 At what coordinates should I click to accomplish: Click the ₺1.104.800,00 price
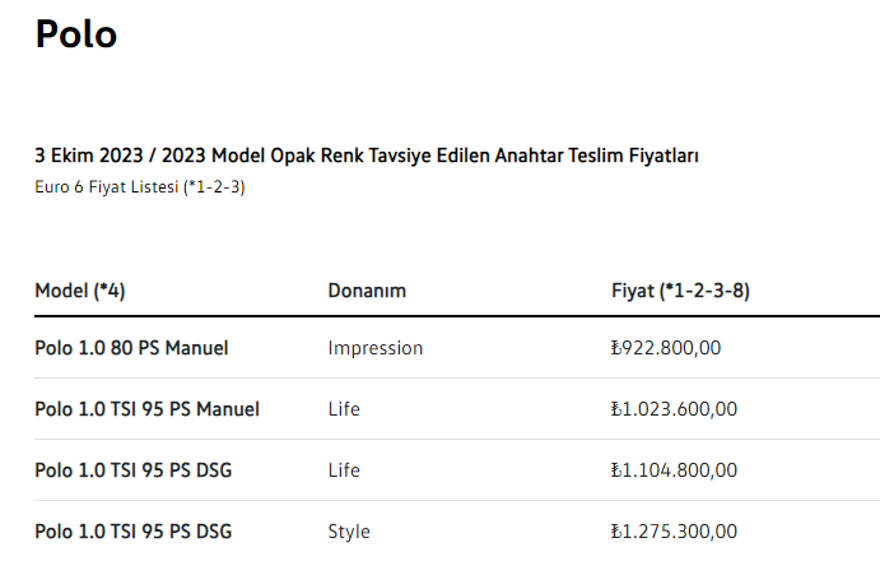[x=673, y=470]
